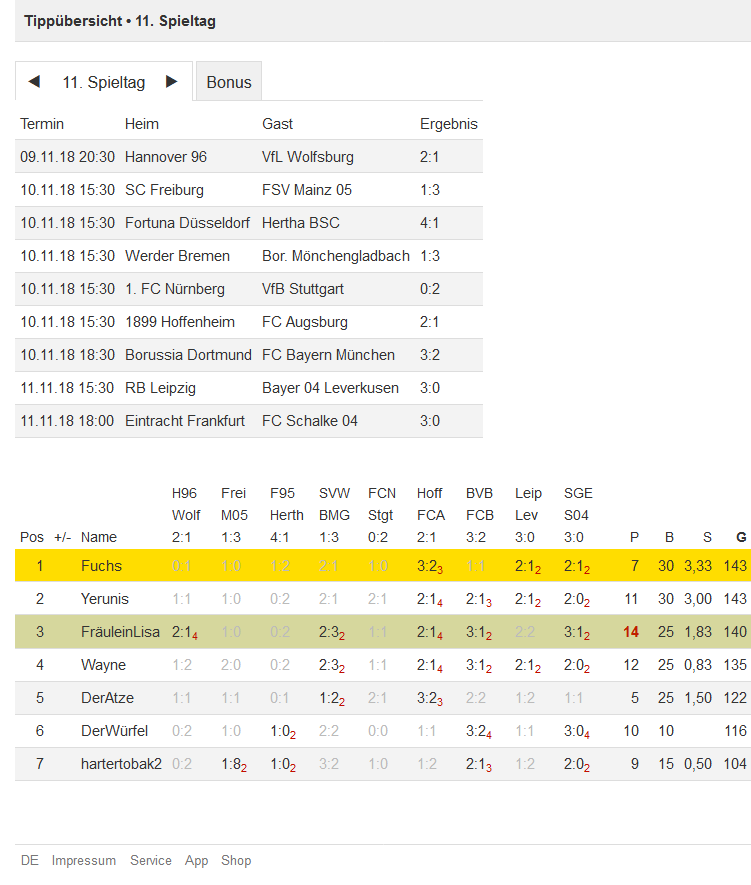Open the App footer link
The width and height of the screenshot is (751, 885).
(x=196, y=860)
